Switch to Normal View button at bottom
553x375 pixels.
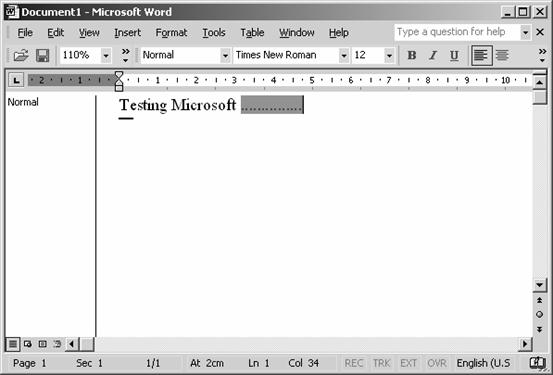[x=13, y=344]
